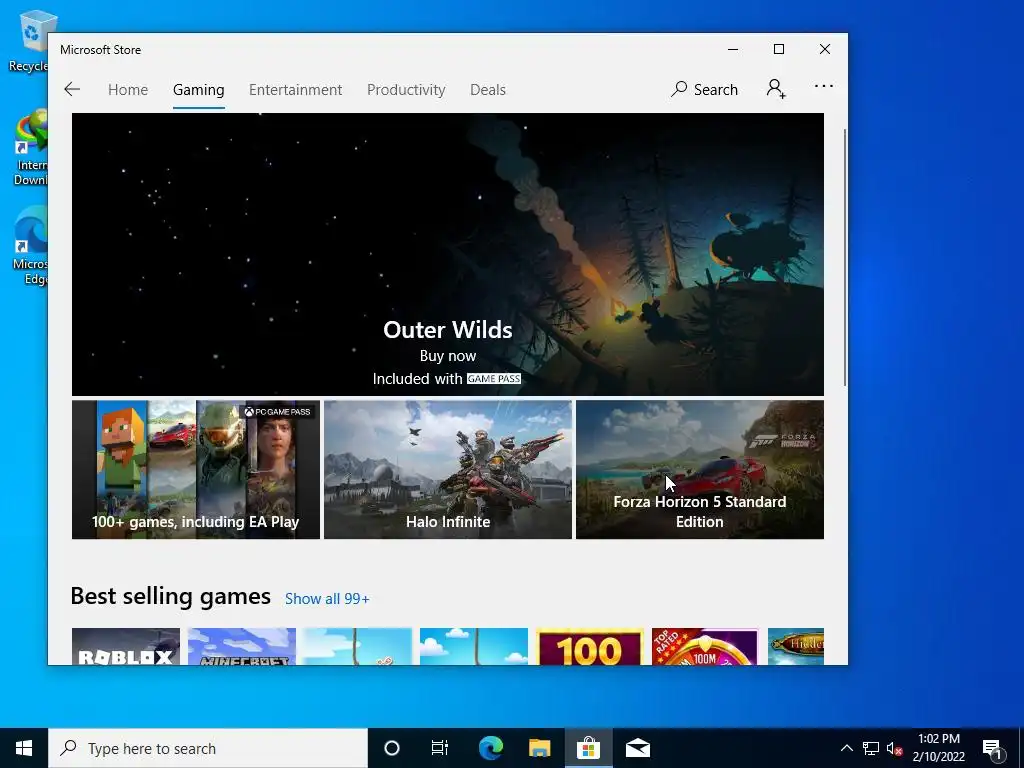Open File Explorer from the taskbar
Viewport: 1024px width, 768px height.
(539, 748)
